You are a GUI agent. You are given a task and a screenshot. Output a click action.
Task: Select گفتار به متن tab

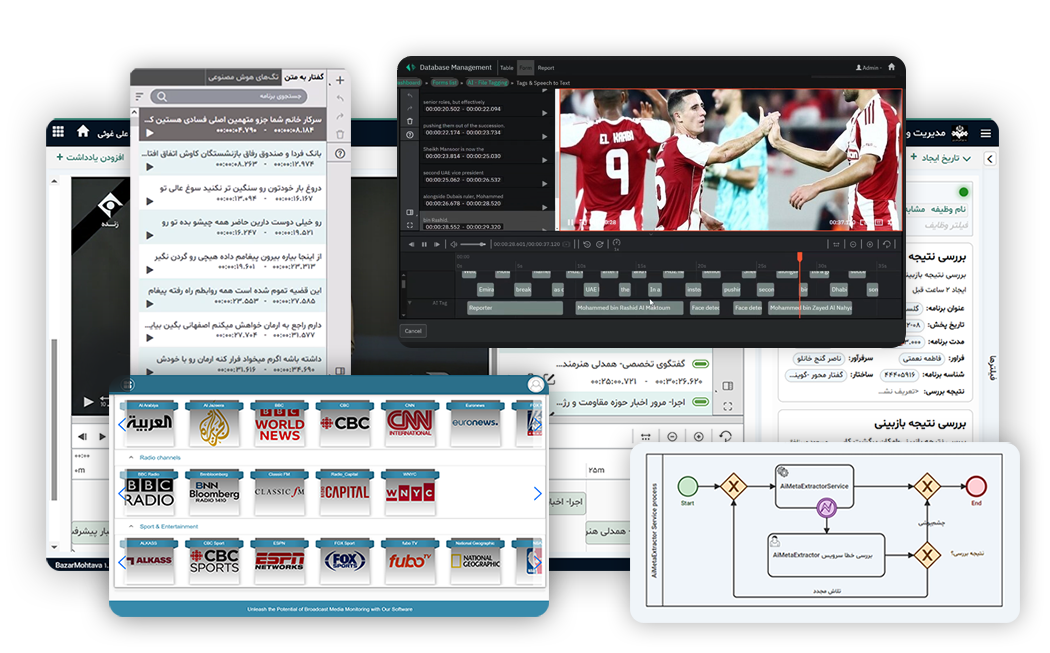(304, 77)
